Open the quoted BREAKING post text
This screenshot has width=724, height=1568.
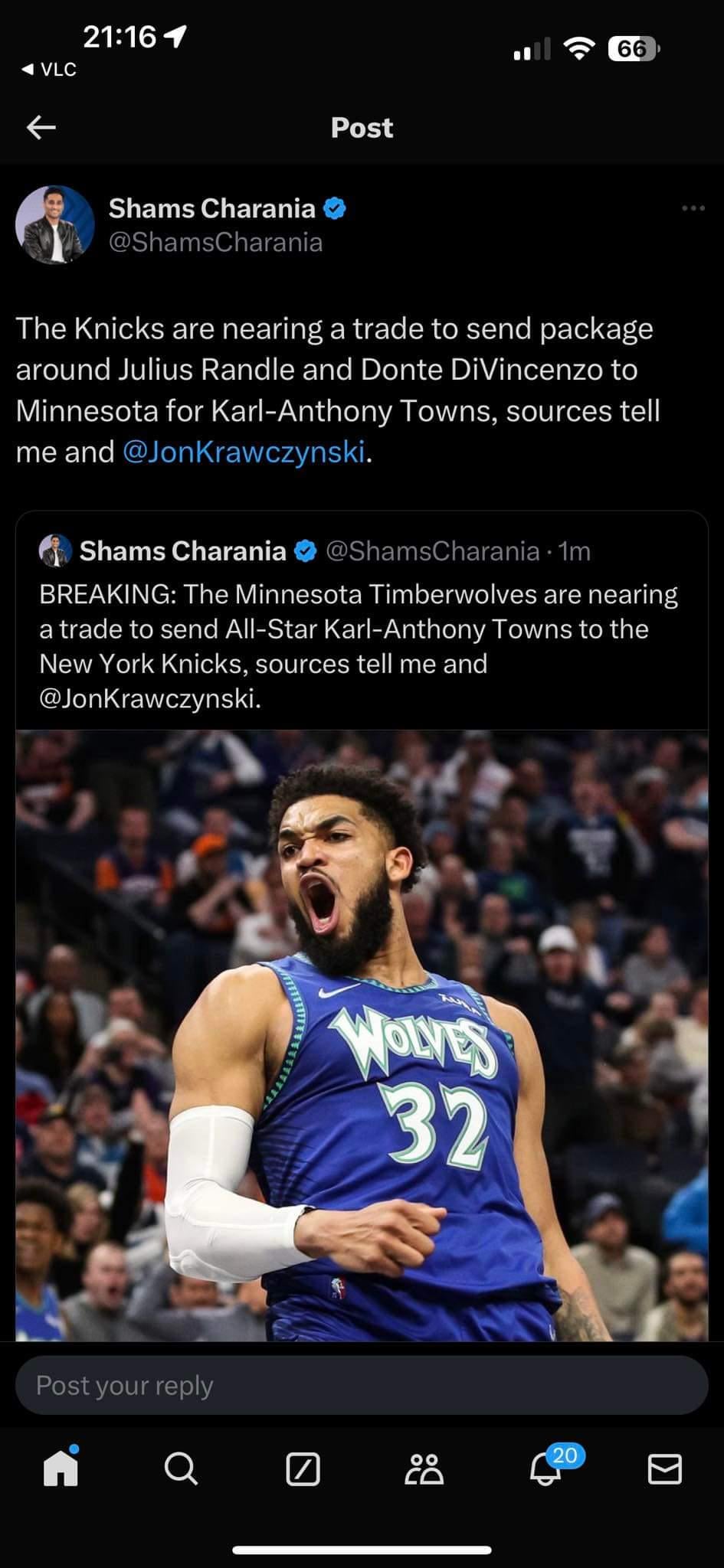pyautogui.click(x=359, y=645)
